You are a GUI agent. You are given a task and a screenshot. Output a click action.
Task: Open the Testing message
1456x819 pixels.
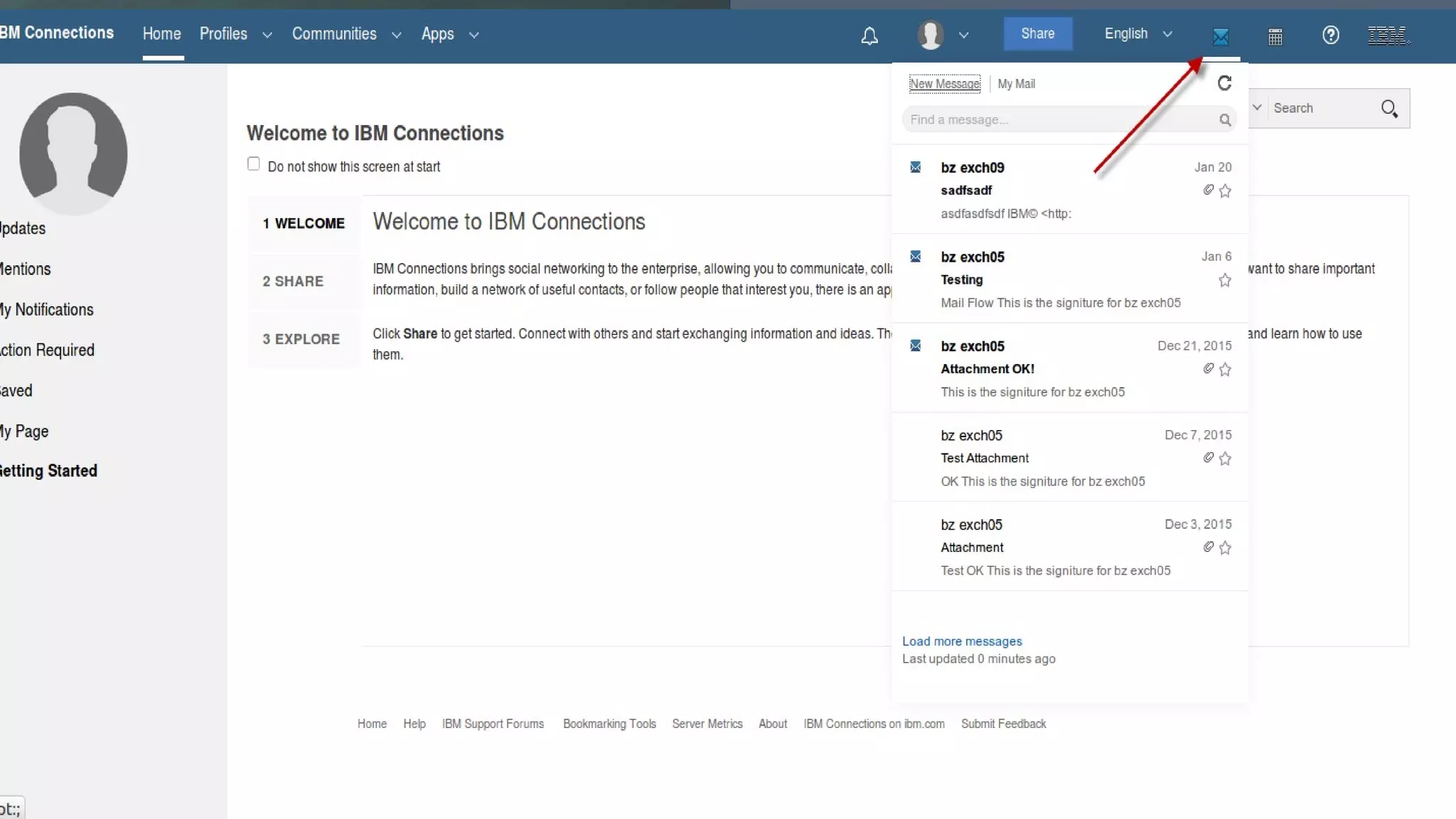tap(1070, 279)
